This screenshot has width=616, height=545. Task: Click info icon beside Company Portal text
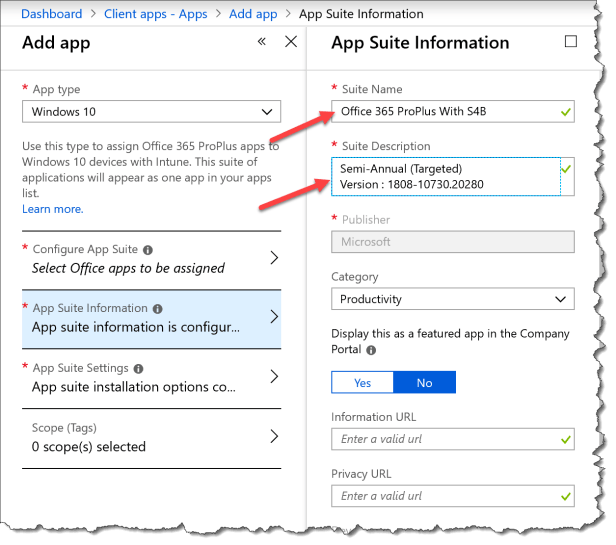tap(371, 350)
